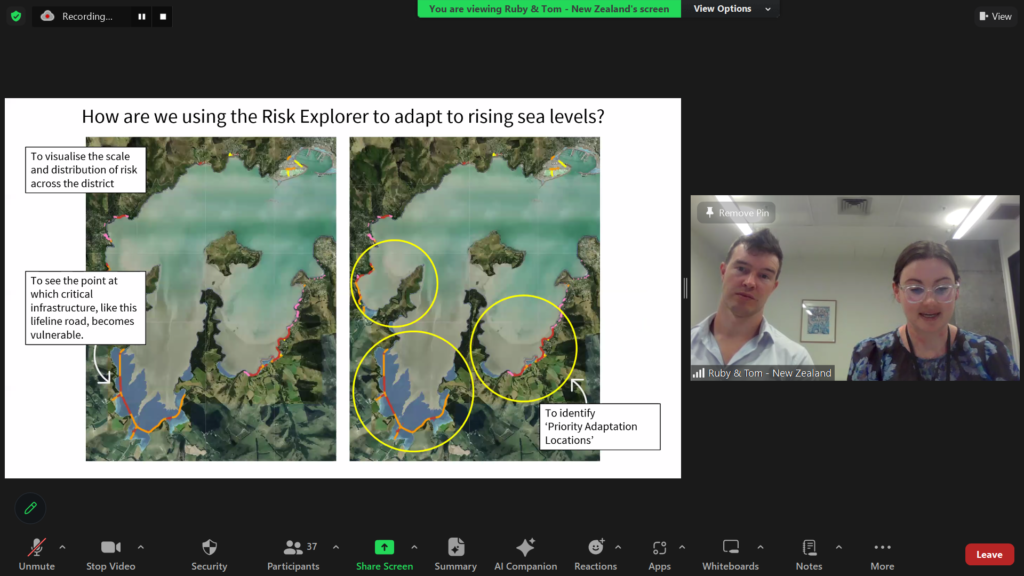Stop the recording
This screenshot has height=576, width=1024.
point(163,16)
